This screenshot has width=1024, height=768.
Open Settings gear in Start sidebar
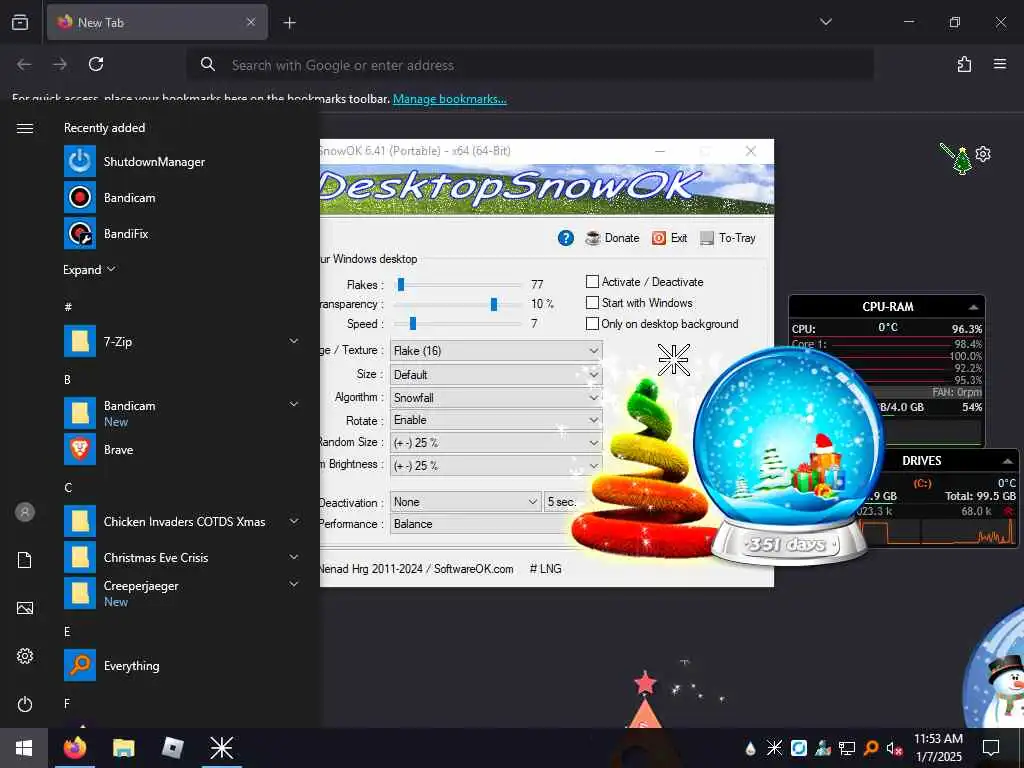(25, 656)
